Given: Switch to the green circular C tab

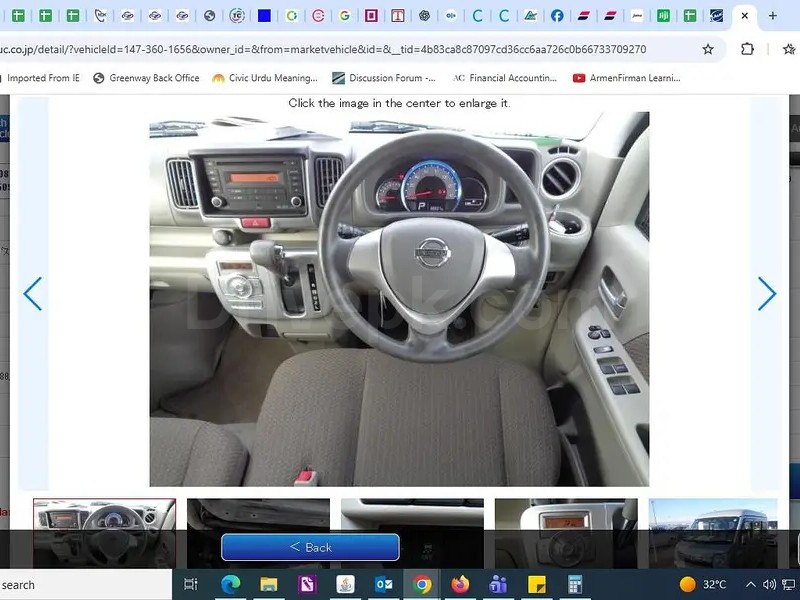Looking at the screenshot, I should point(291,16).
